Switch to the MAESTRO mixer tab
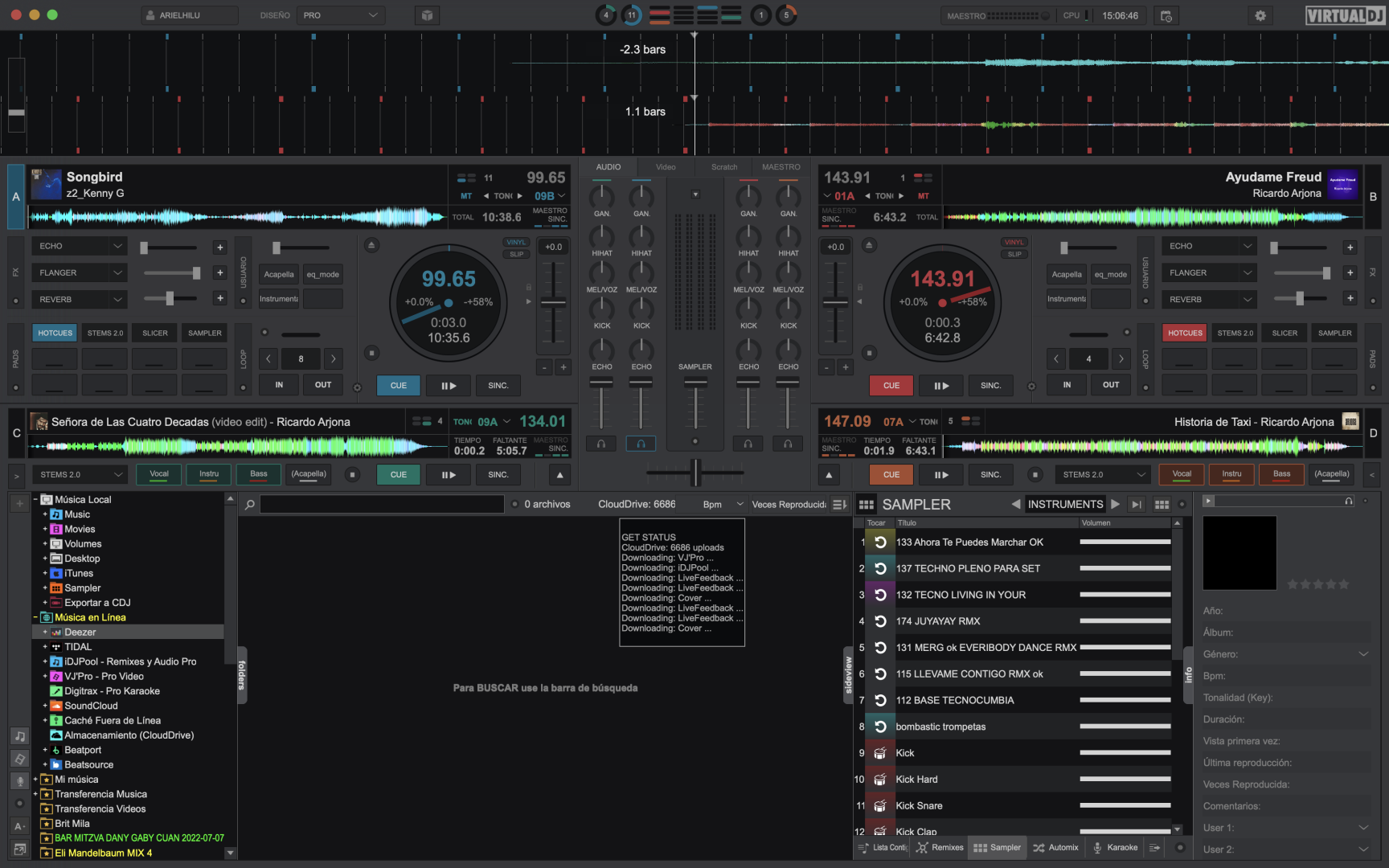 click(781, 167)
